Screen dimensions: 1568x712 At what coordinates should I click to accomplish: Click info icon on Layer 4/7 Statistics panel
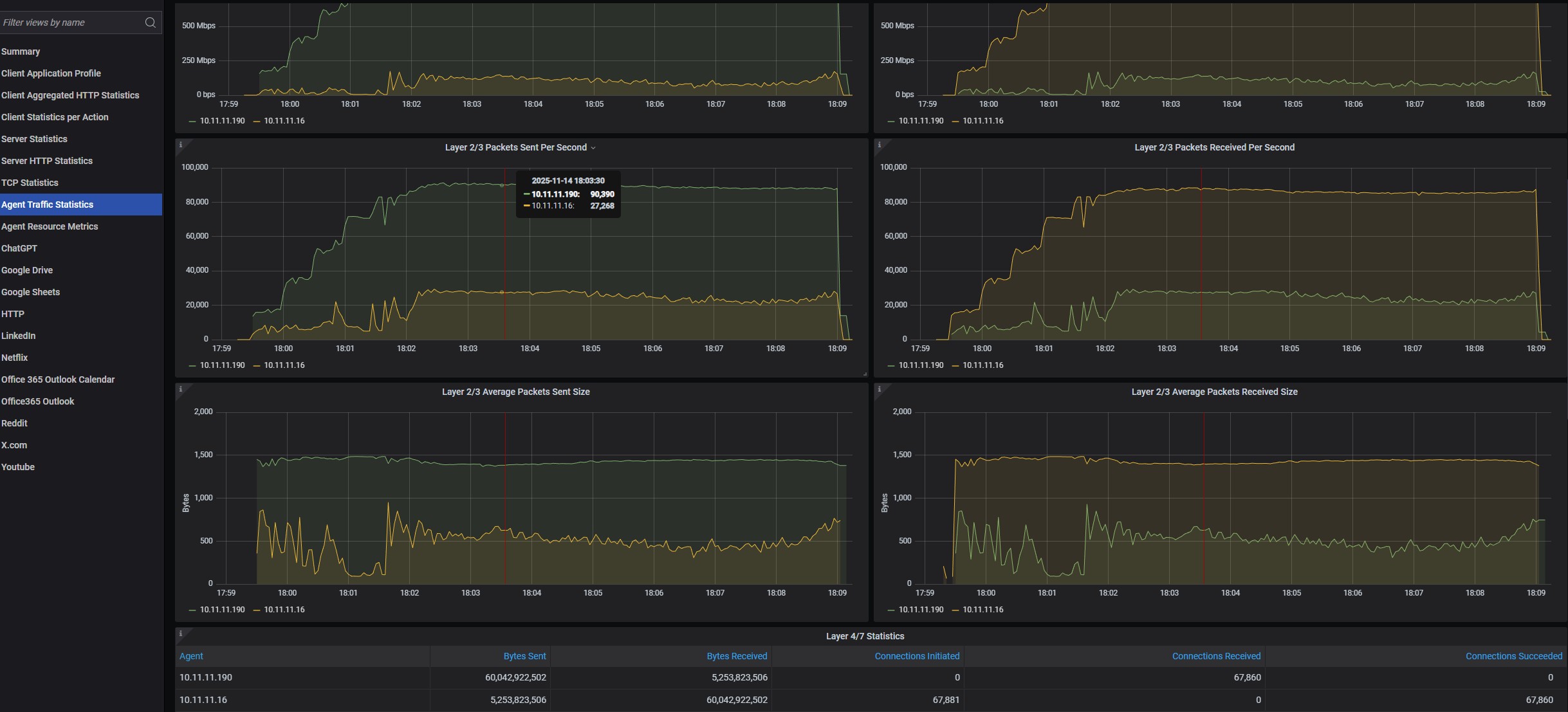click(181, 634)
